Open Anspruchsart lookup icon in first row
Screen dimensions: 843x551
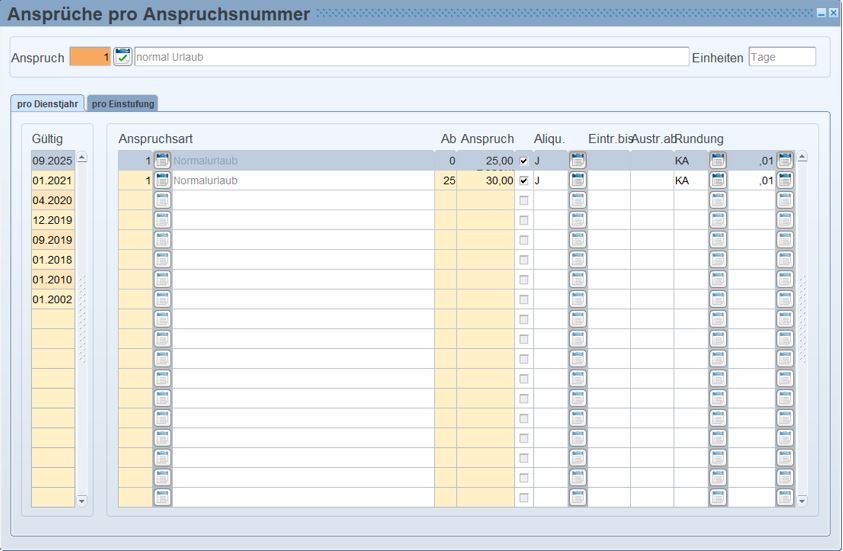(x=162, y=160)
